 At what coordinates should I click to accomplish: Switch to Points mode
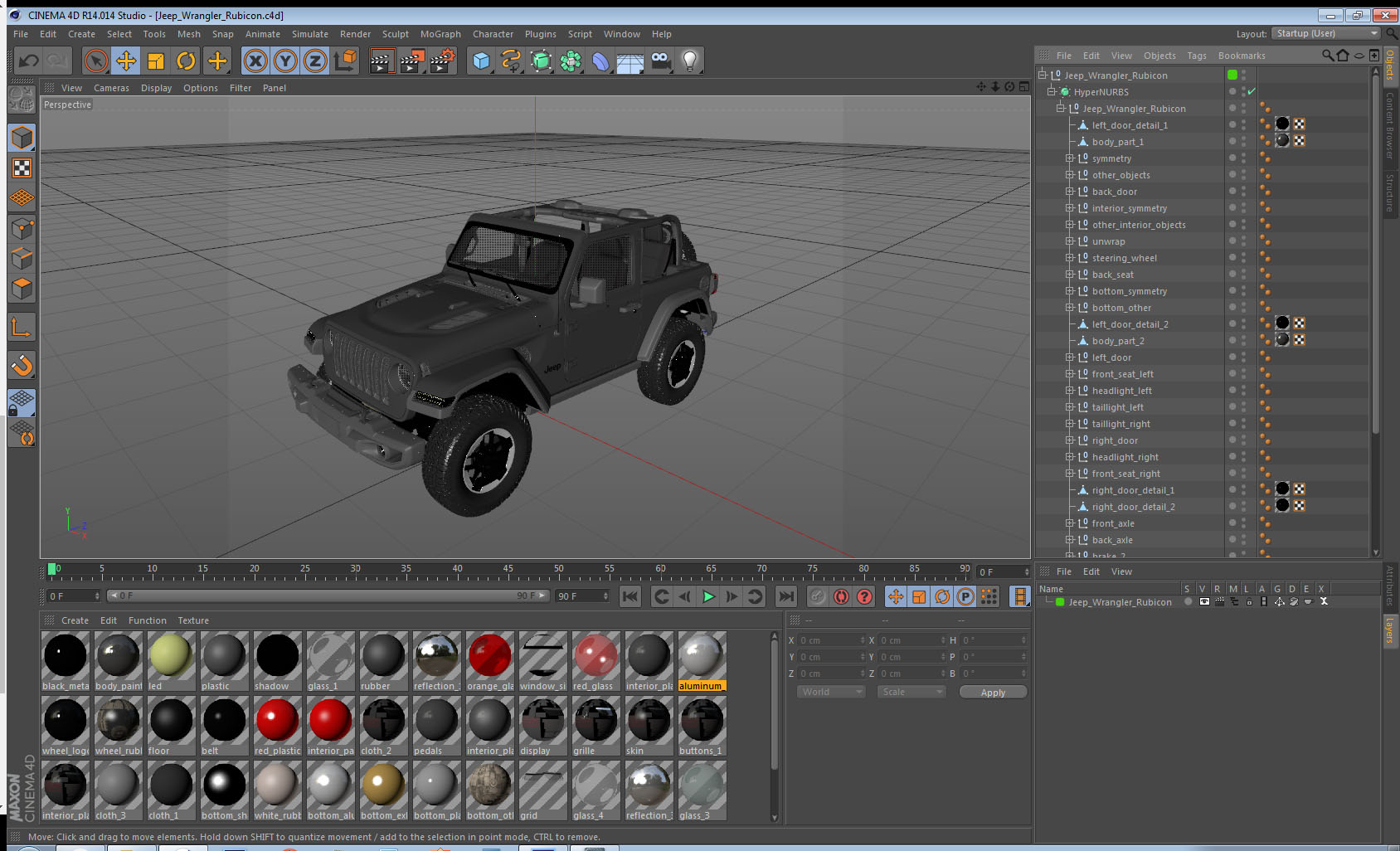[x=22, y=229]
